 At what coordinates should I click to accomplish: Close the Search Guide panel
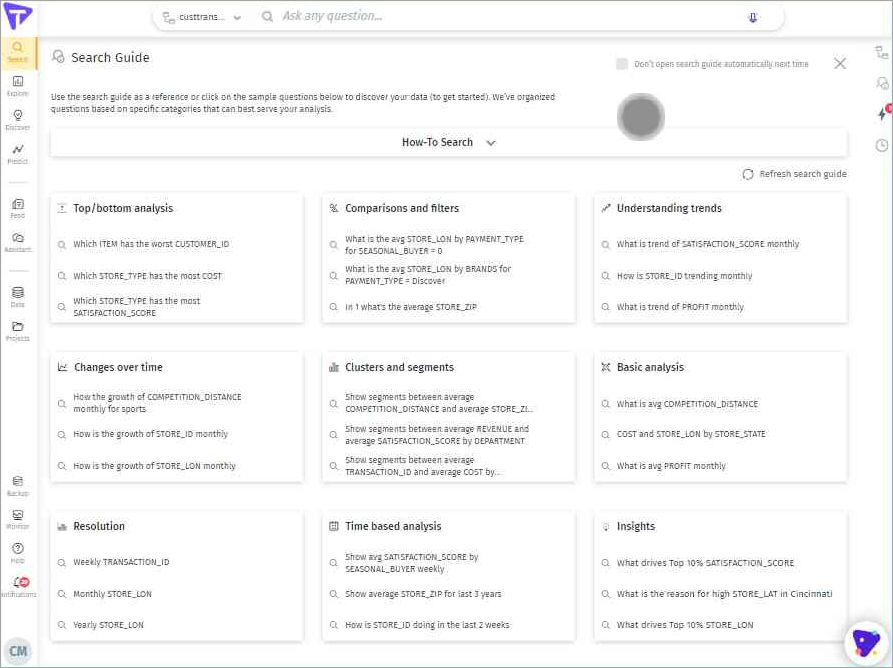839,63
